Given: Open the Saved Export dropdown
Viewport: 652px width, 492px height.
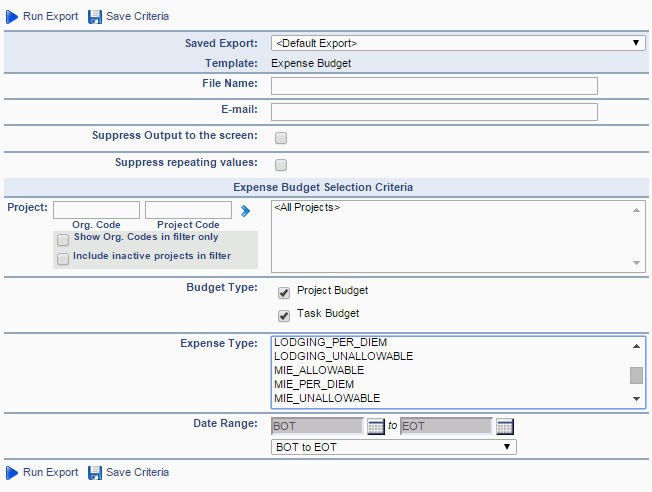Looking at the screenshot, I should (x=458, y=43).
